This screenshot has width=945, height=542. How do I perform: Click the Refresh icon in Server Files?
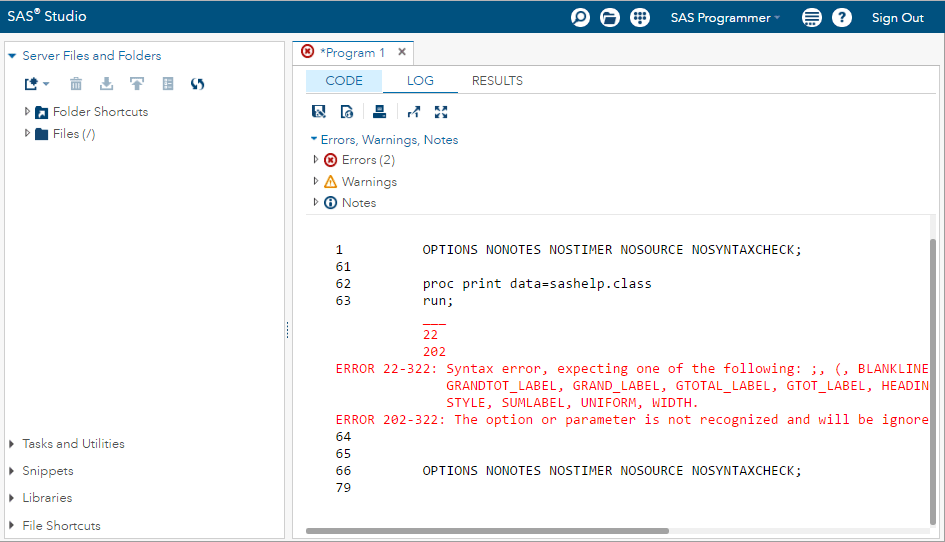tap(197, 84)
